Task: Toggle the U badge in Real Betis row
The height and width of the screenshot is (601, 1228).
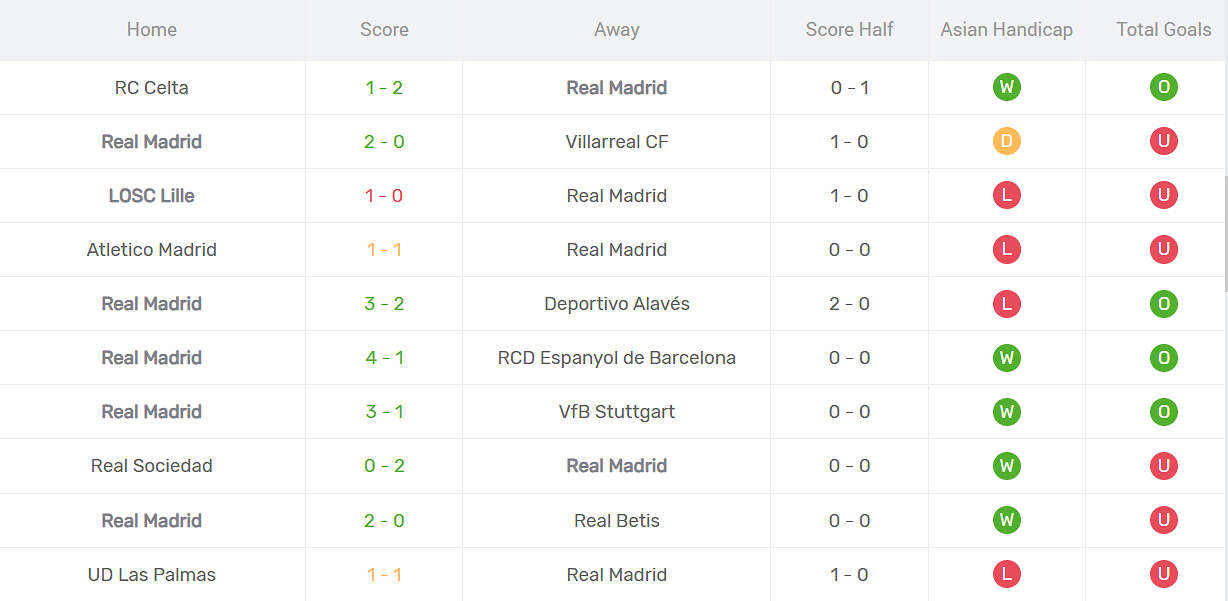Action: 1163,519
